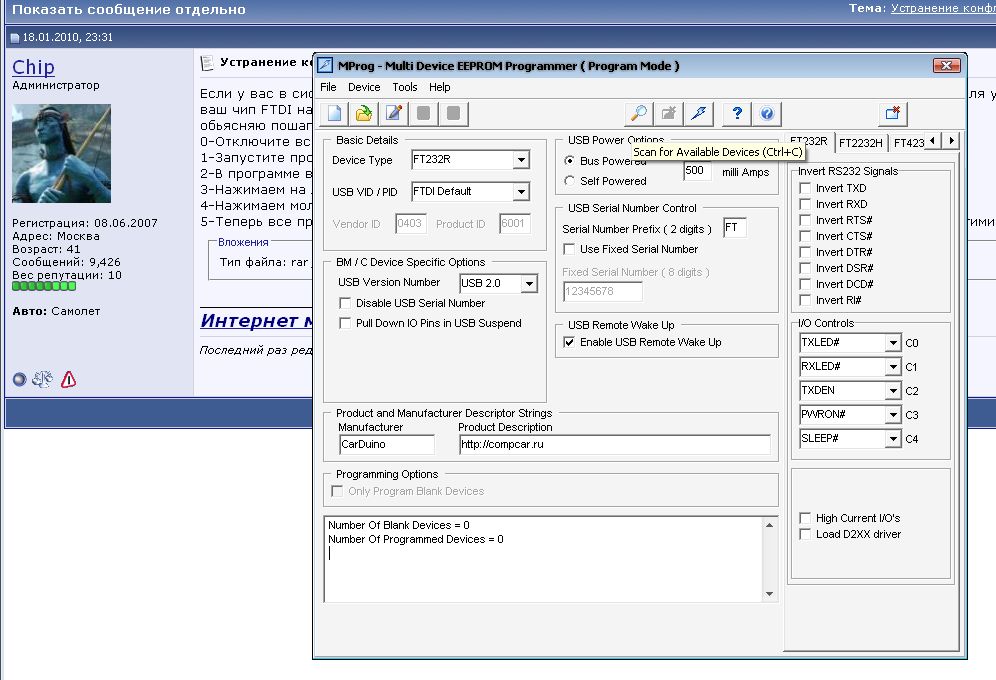Enable Use Fixed Serial Number checkbox
Viewport: 996px width, 680px height.
(570, 249)
